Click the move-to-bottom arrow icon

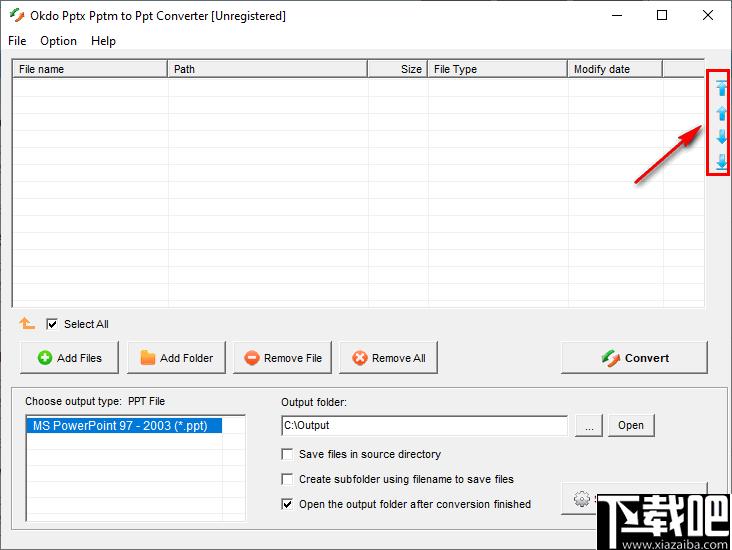pyautogui.click(x=721, y=162)
